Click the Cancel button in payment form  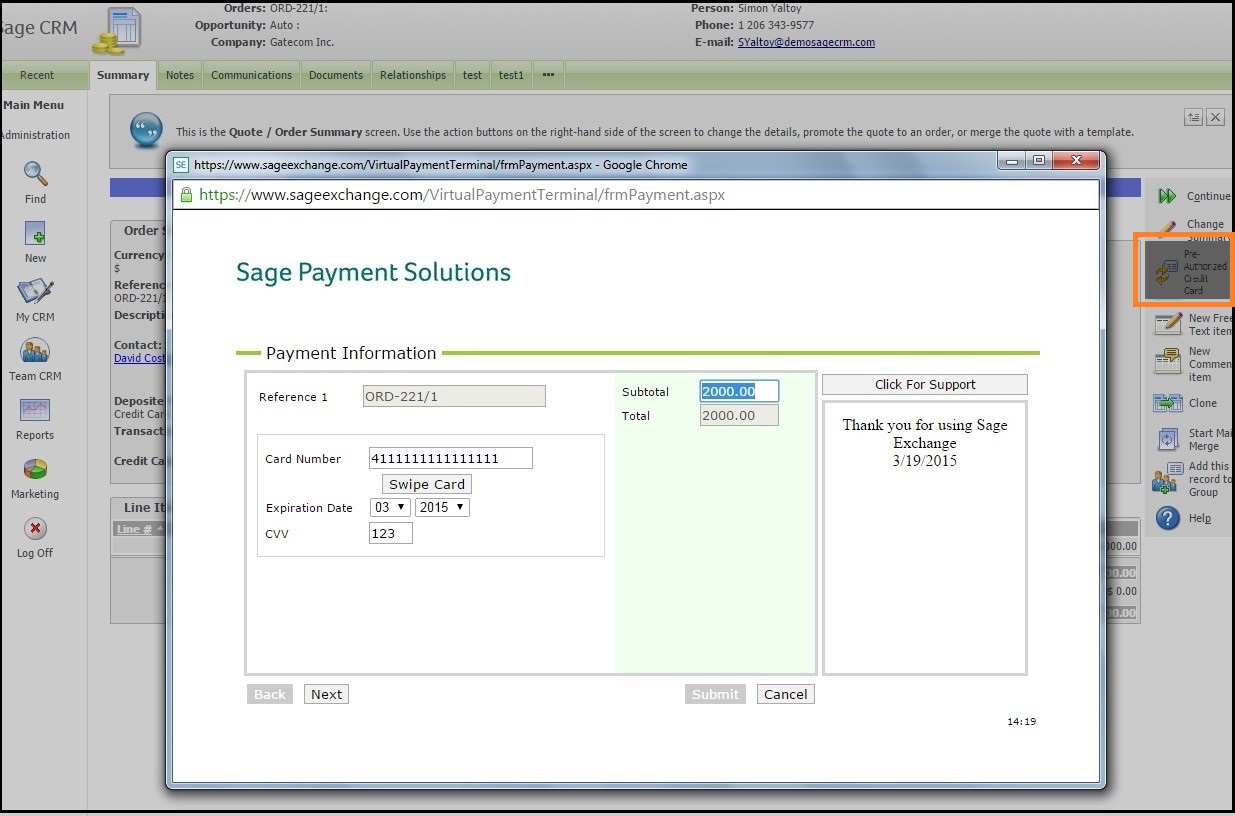(x=786, y=694)
